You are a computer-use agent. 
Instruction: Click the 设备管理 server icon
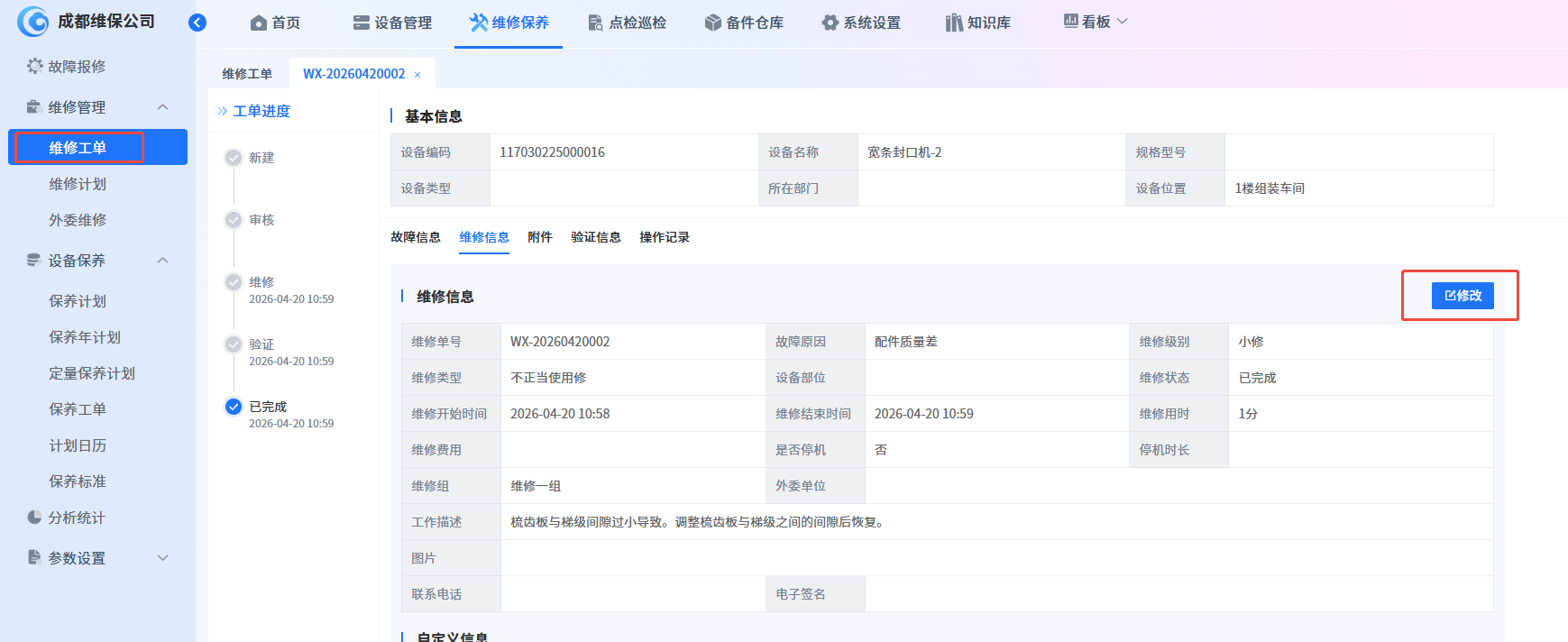362,23
